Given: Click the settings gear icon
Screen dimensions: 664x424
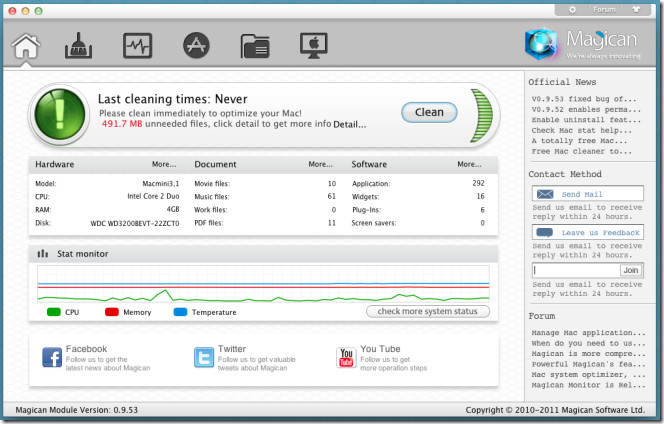Looking at the screenshot, I should pos(572,9).
